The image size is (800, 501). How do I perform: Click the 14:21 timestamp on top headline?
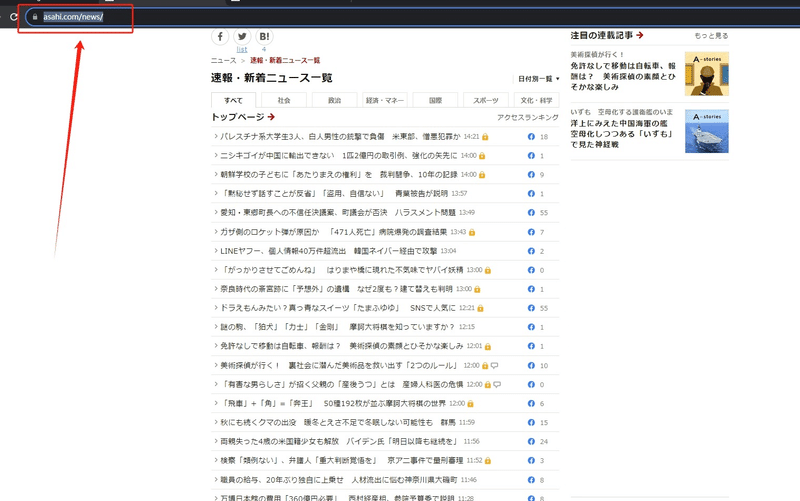tap(471, 137)
